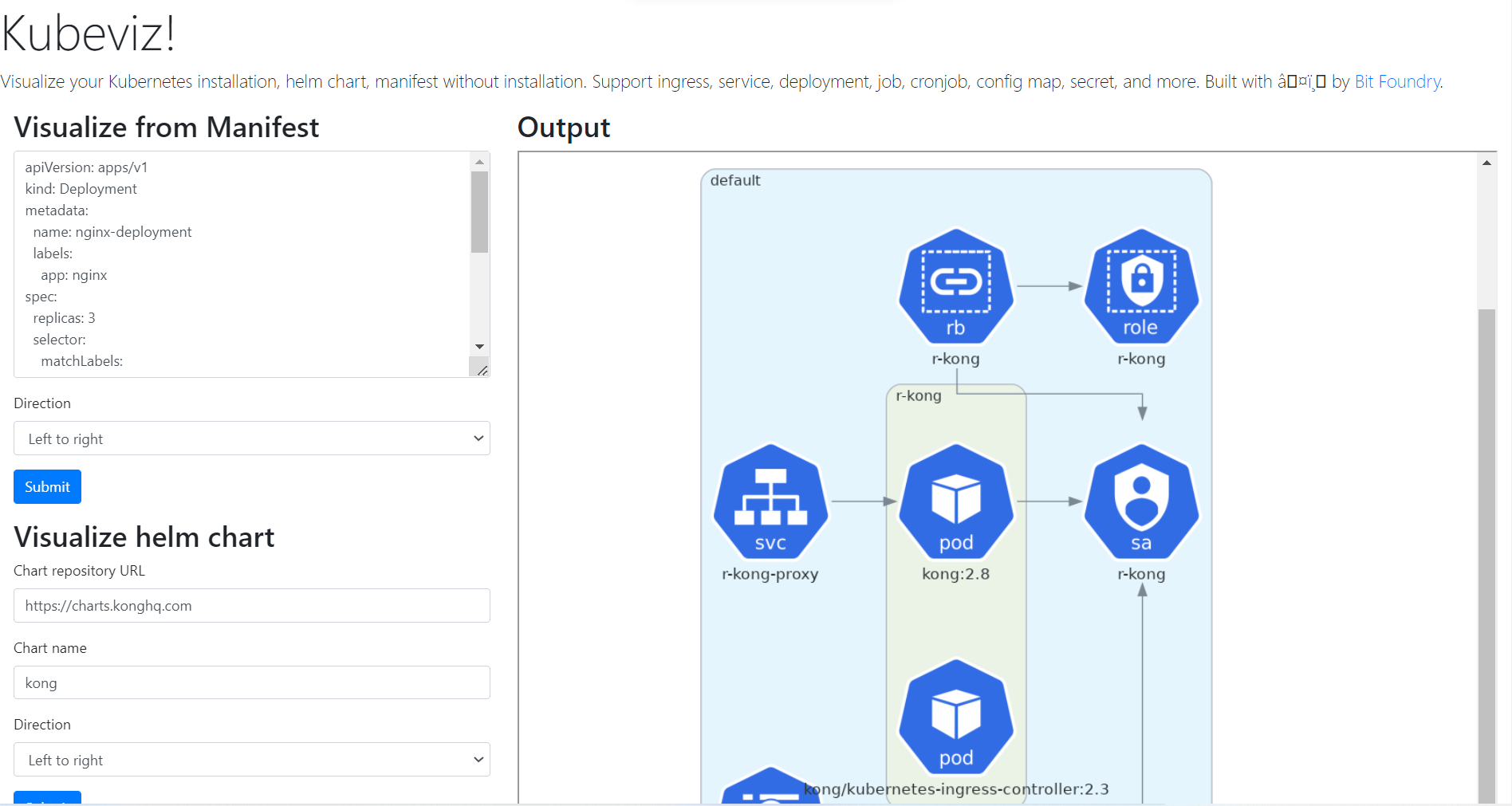This screenshot has width=1512, height=806.
Task: Focus the Chart repository URL field
Action: [252, 606]
